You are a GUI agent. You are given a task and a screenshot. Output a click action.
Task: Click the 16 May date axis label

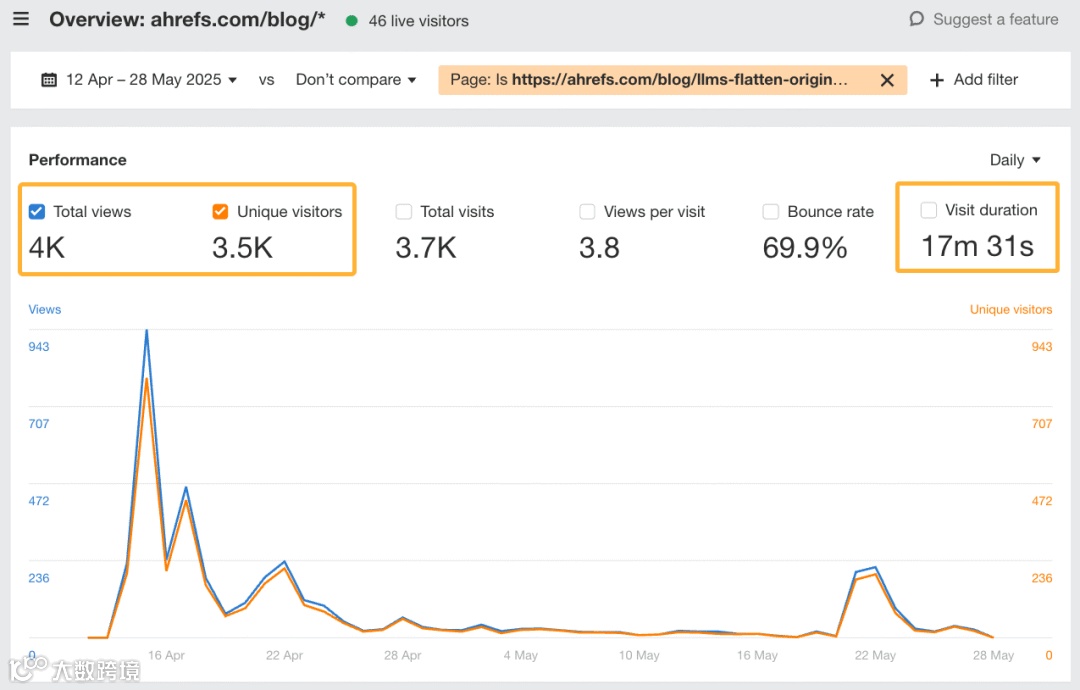click(757, 655)
